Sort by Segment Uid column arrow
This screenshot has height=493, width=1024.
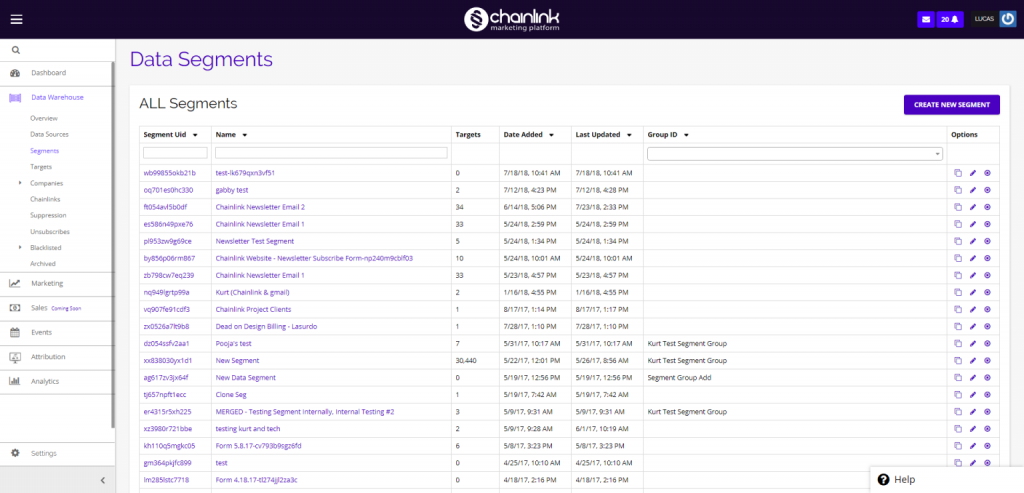[x=195, y=135]
